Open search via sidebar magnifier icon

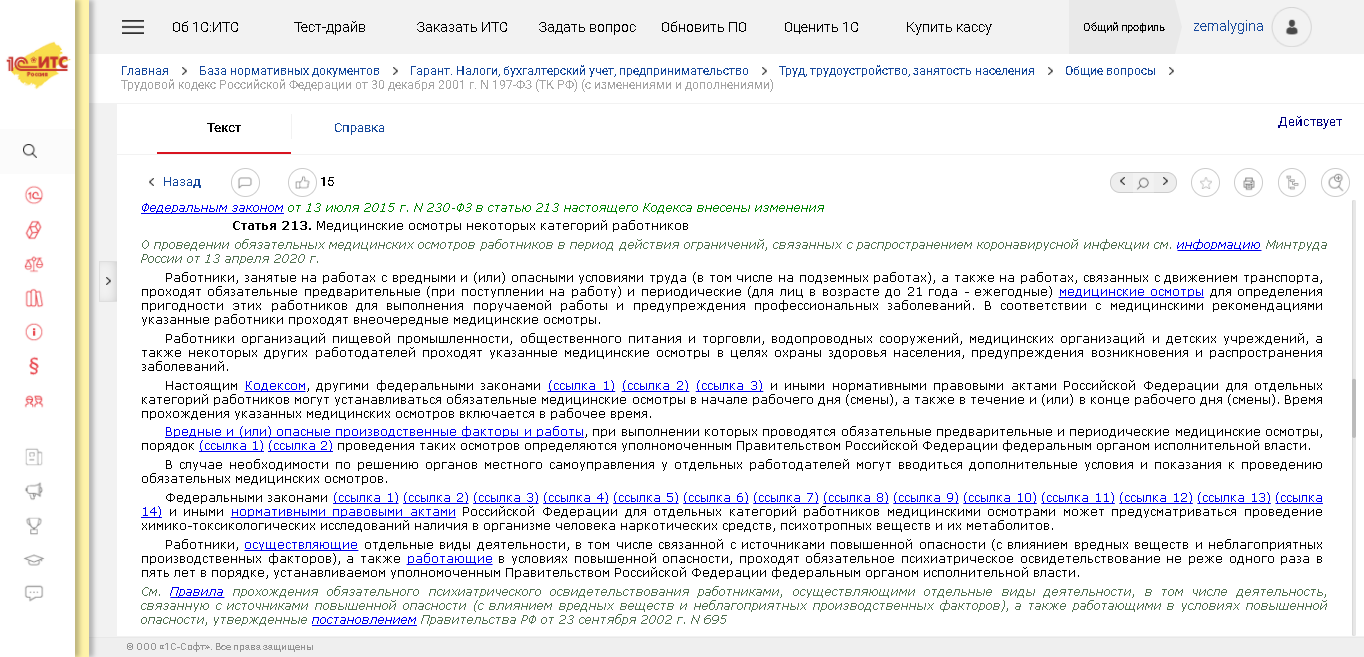click(30, 151)
